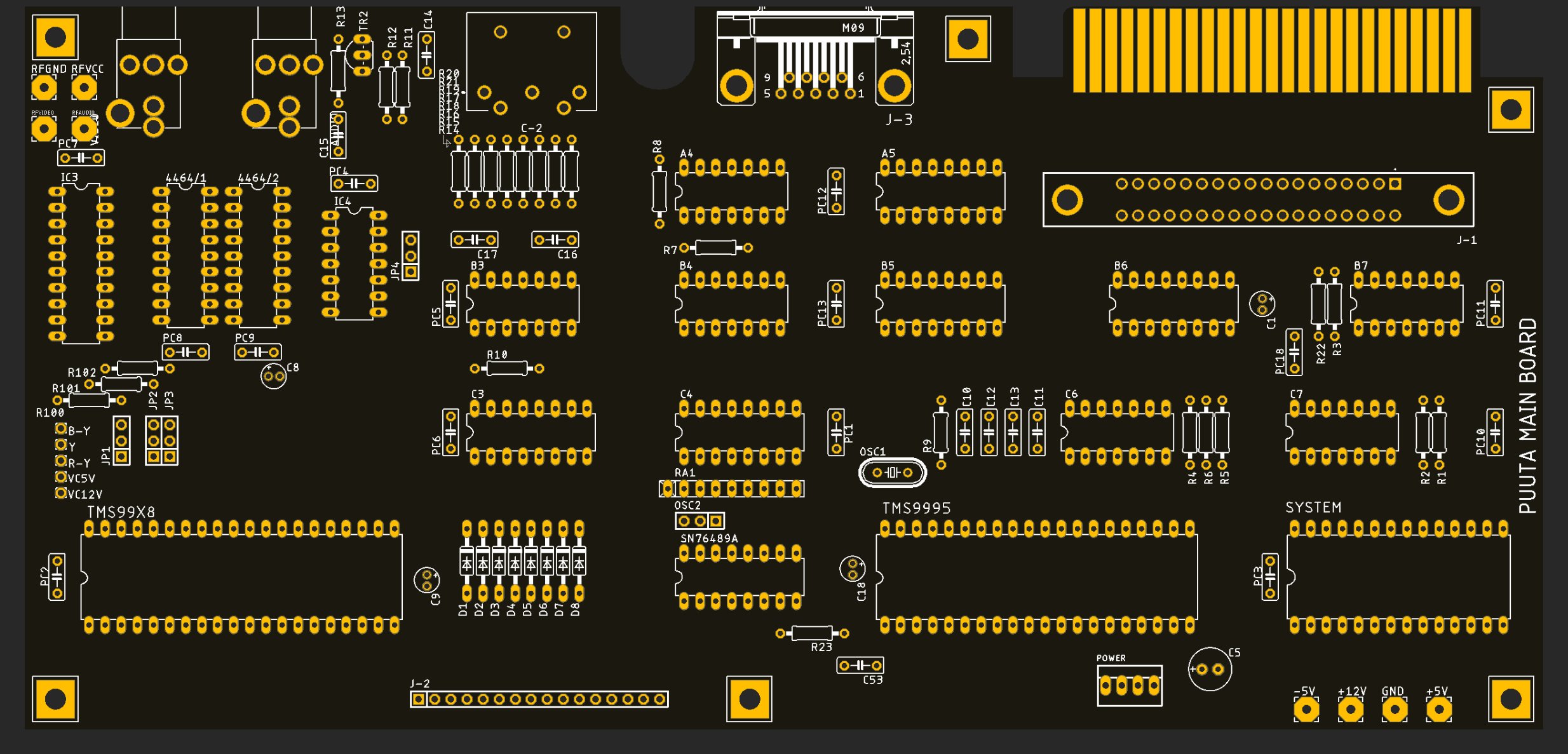1568x754 pixels.
Task: Click the RFVCC pad
Action: tap(84, 88)
